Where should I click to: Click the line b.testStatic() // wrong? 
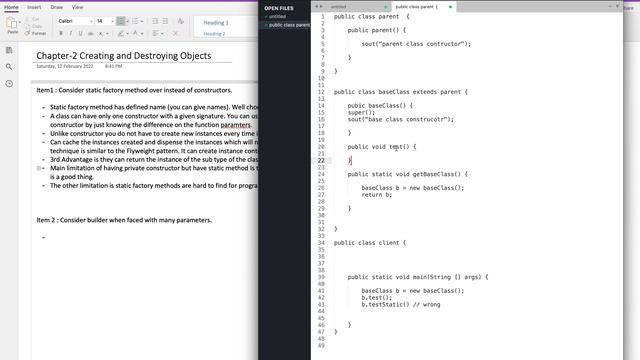pyautogui.click(x=401, y=304)
